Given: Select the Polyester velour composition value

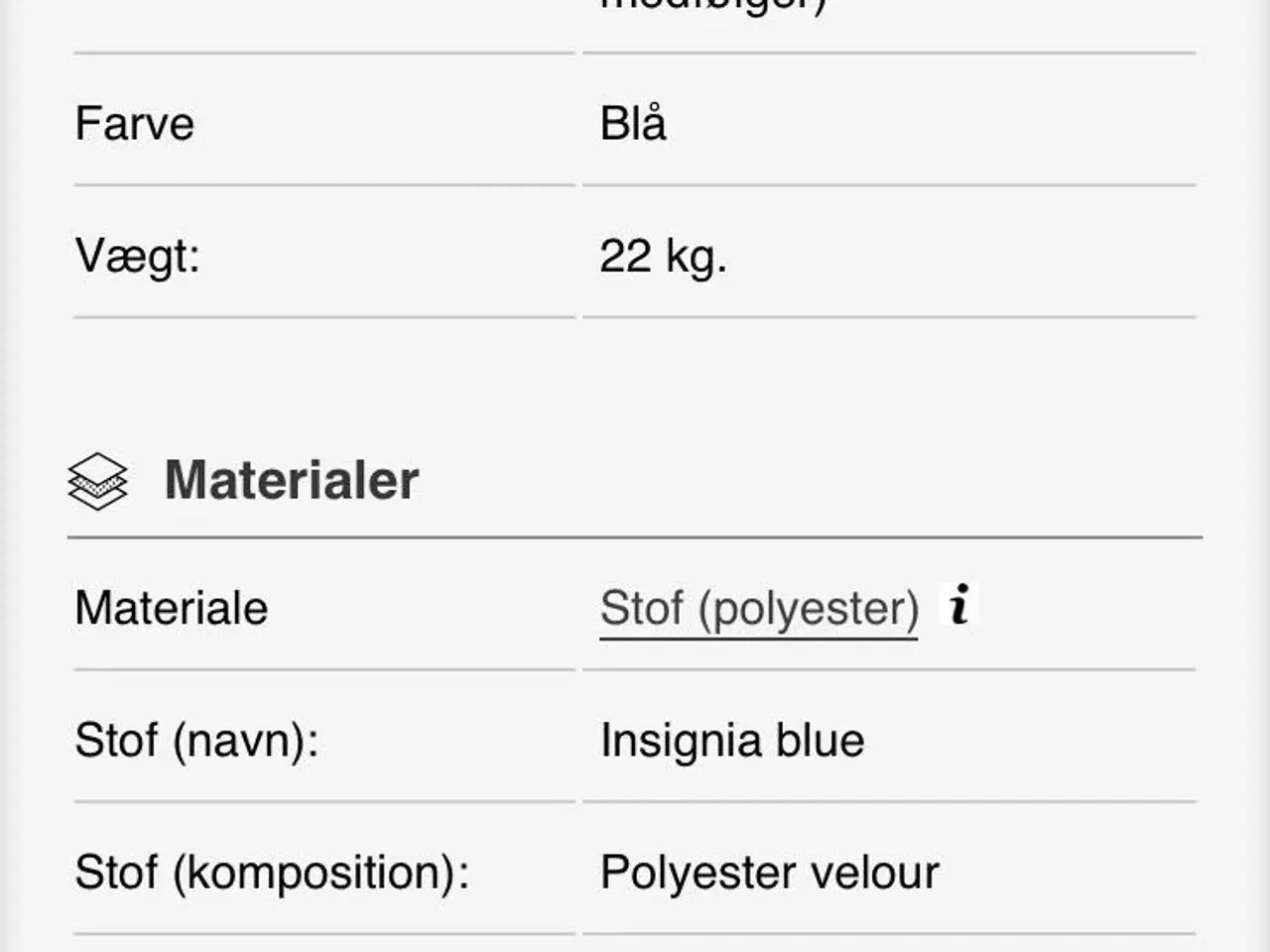Looking at the screenshot, I should click(x=769, y=873).
